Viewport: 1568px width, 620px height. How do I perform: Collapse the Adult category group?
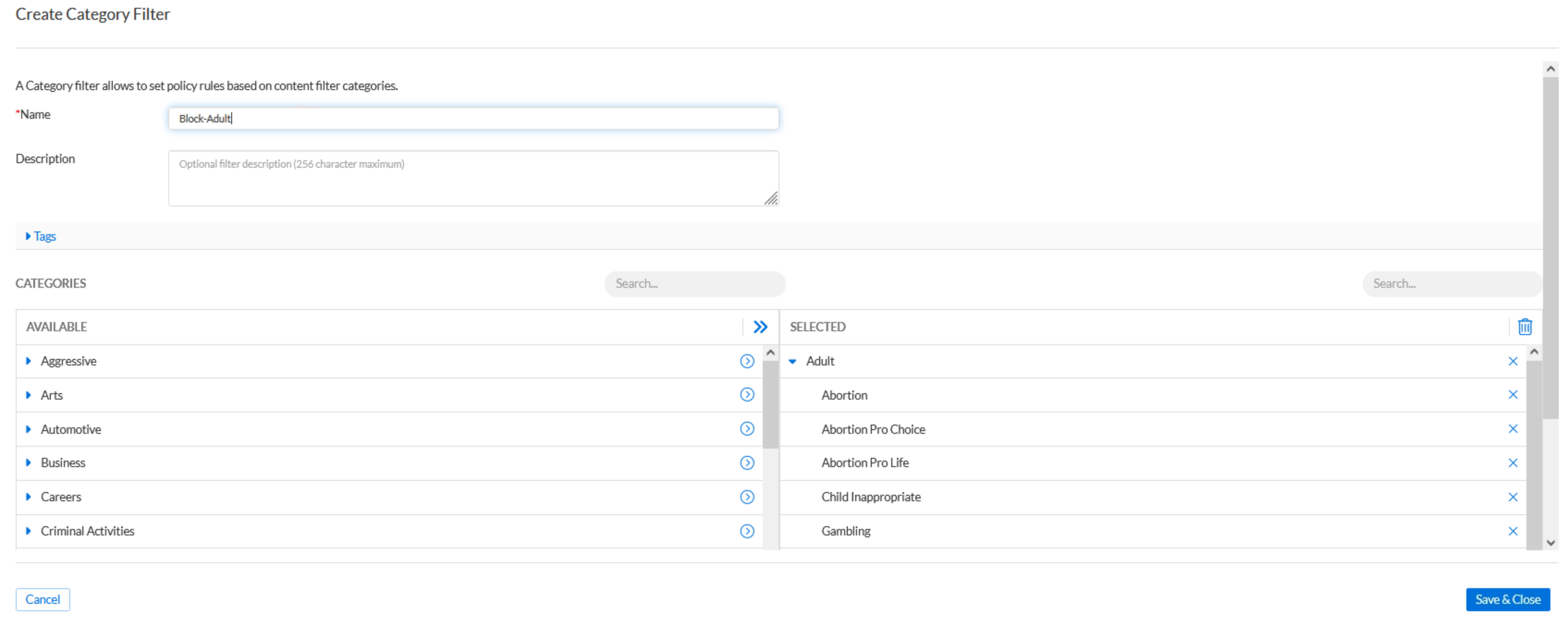[792, 361]
